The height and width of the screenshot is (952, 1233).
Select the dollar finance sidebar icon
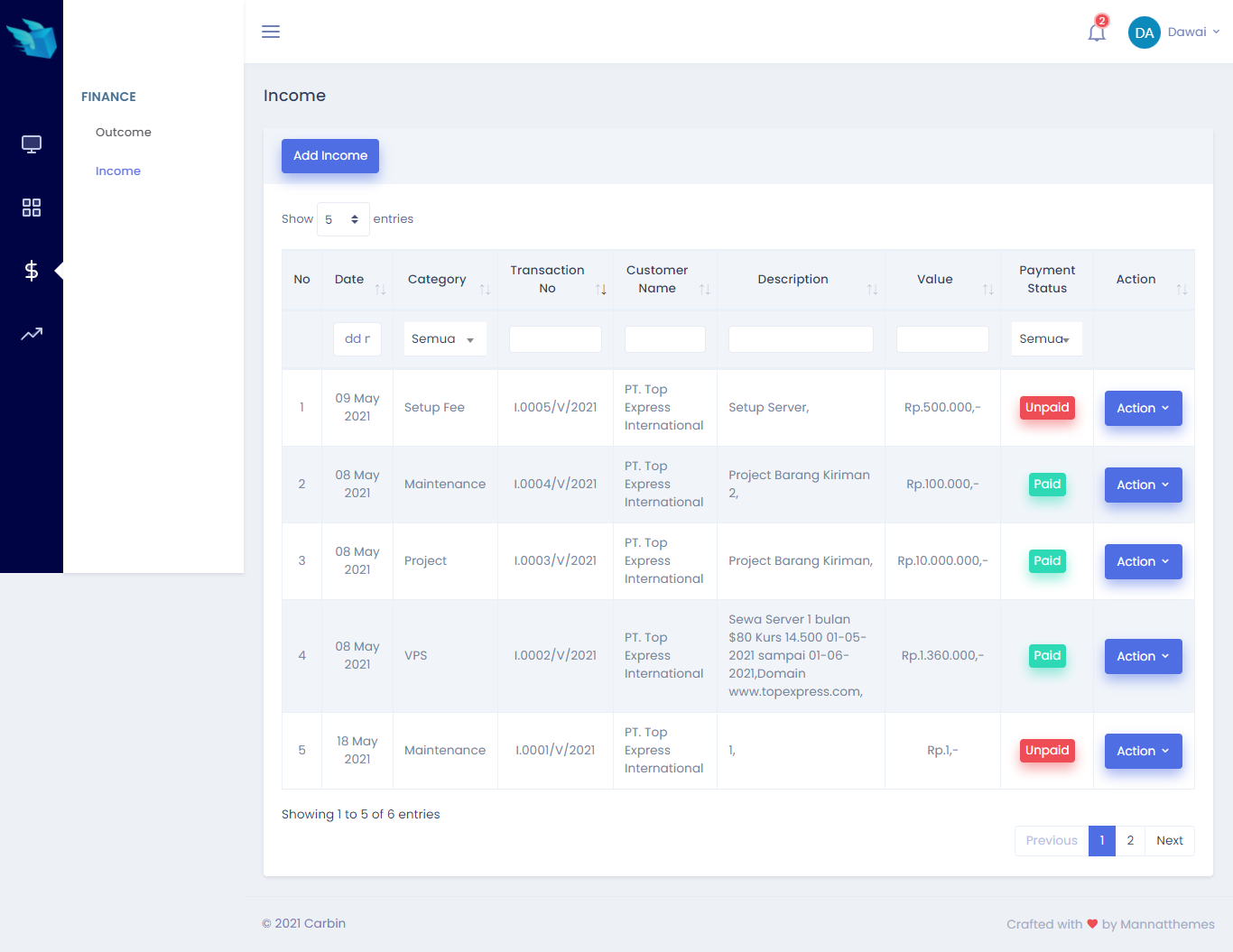point(32,271)
